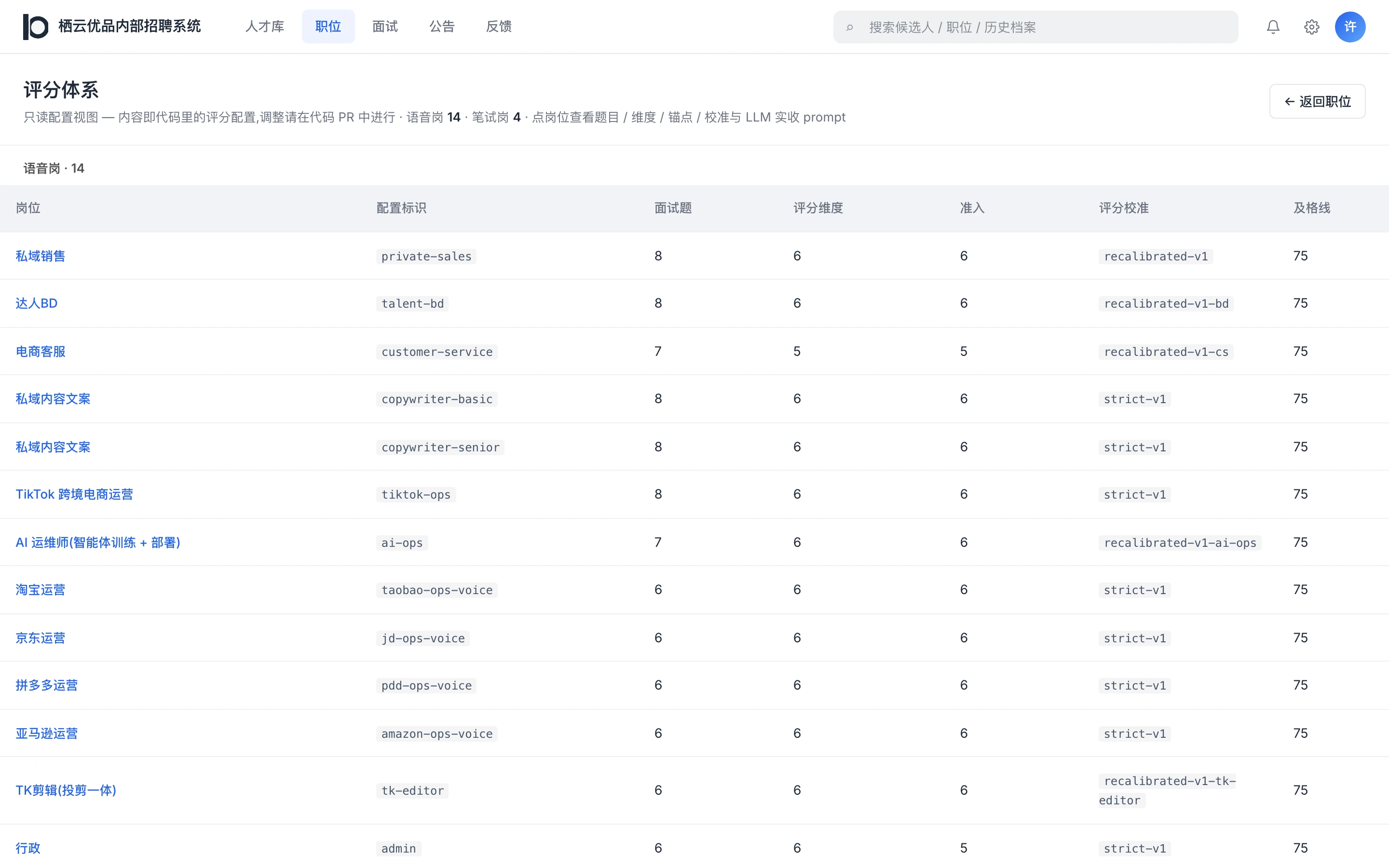The width and height of the screenshot is (1389, 868).
Task: Select the 职位 tab
Action: tap(328, 27)
